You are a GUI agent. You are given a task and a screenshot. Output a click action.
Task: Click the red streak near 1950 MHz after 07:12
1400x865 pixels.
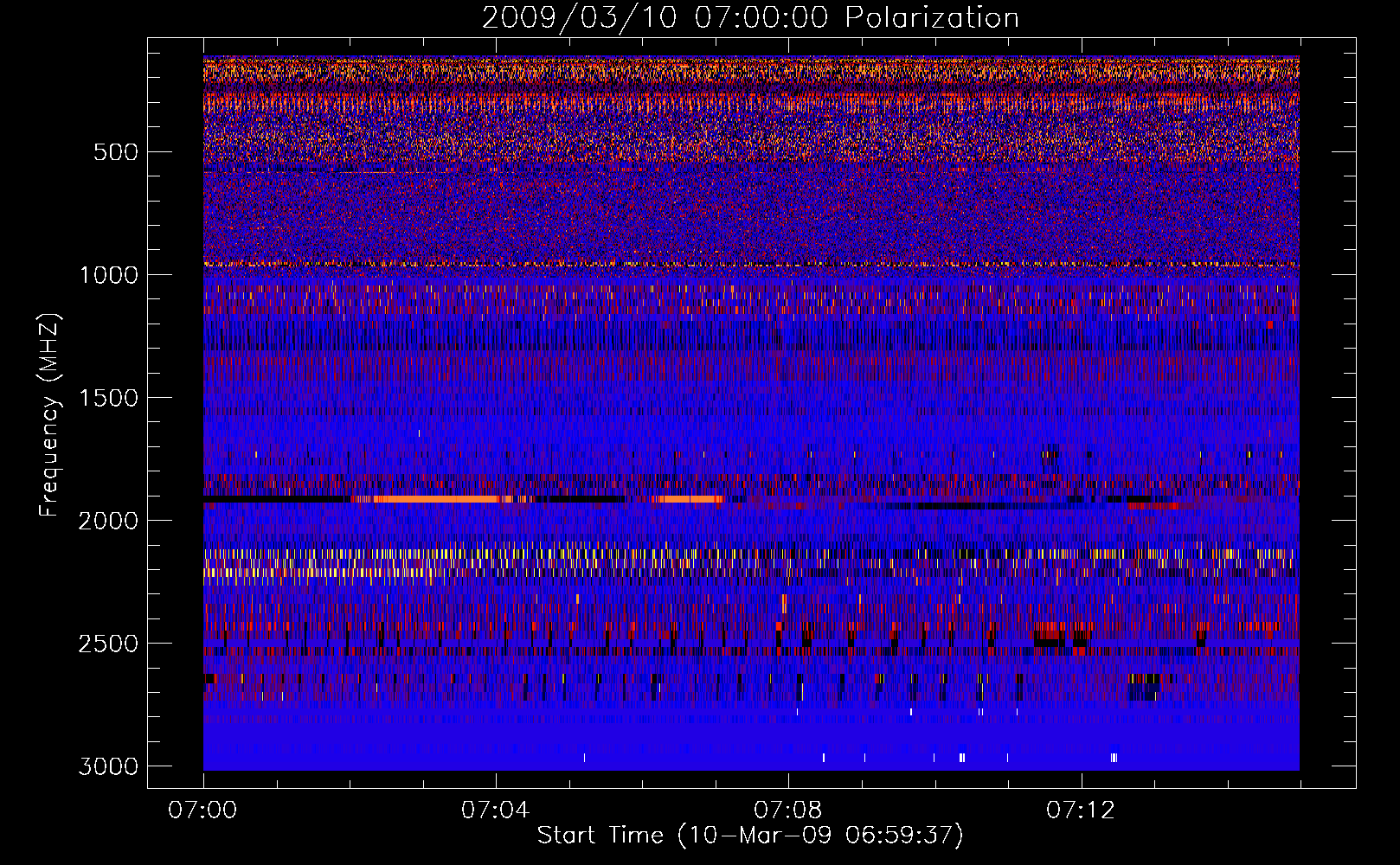(x=1153, y=506)
